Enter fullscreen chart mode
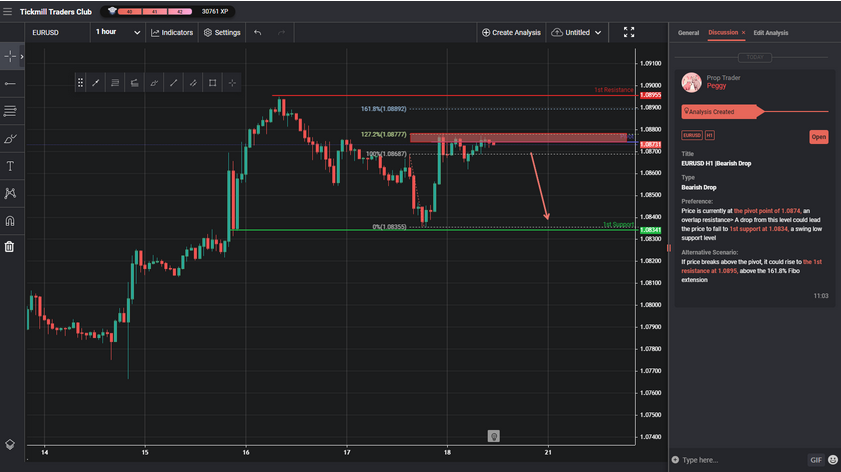 [629, 32]
